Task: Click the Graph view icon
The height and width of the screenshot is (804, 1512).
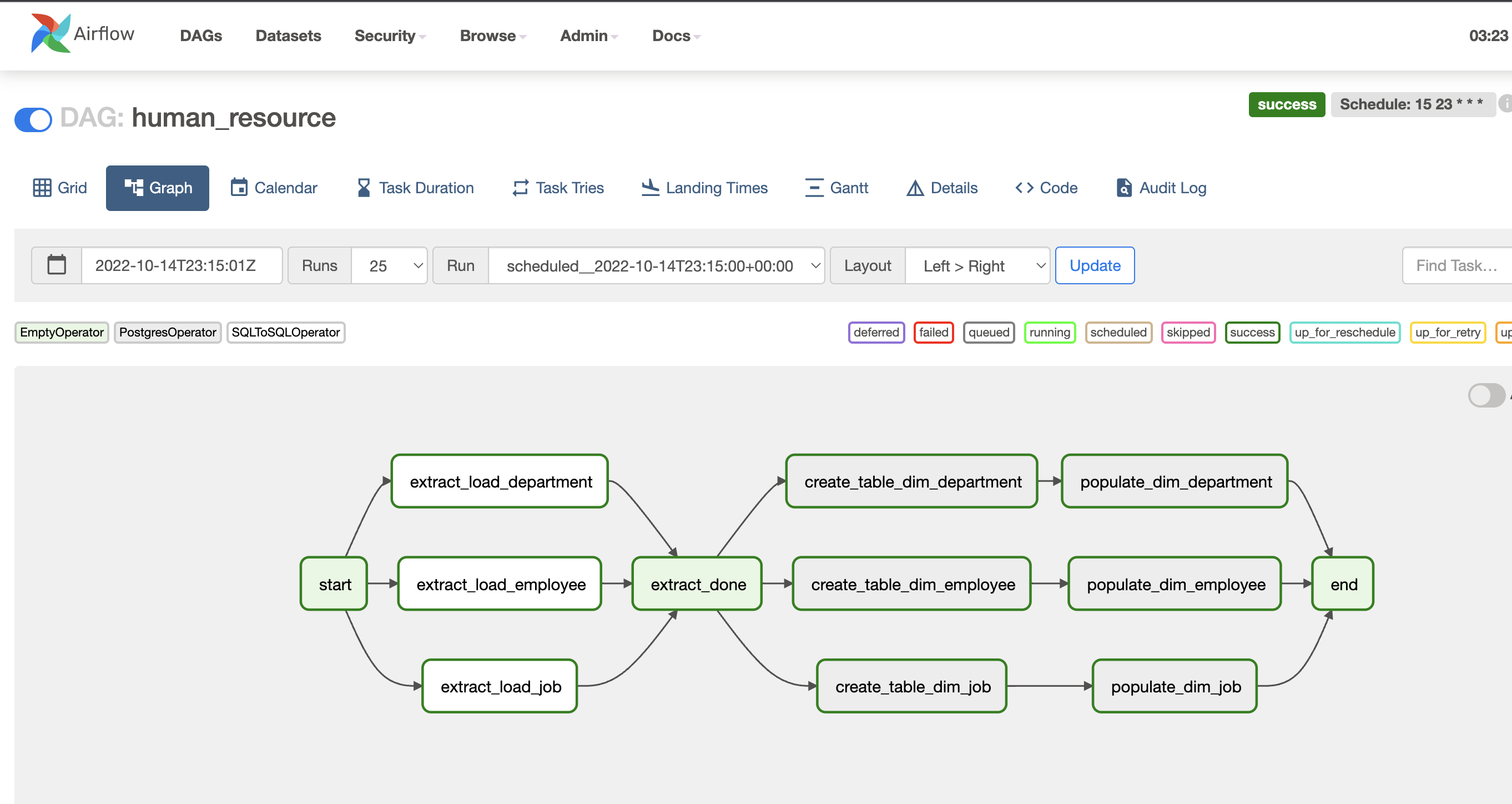Action: tap(157, 188)
